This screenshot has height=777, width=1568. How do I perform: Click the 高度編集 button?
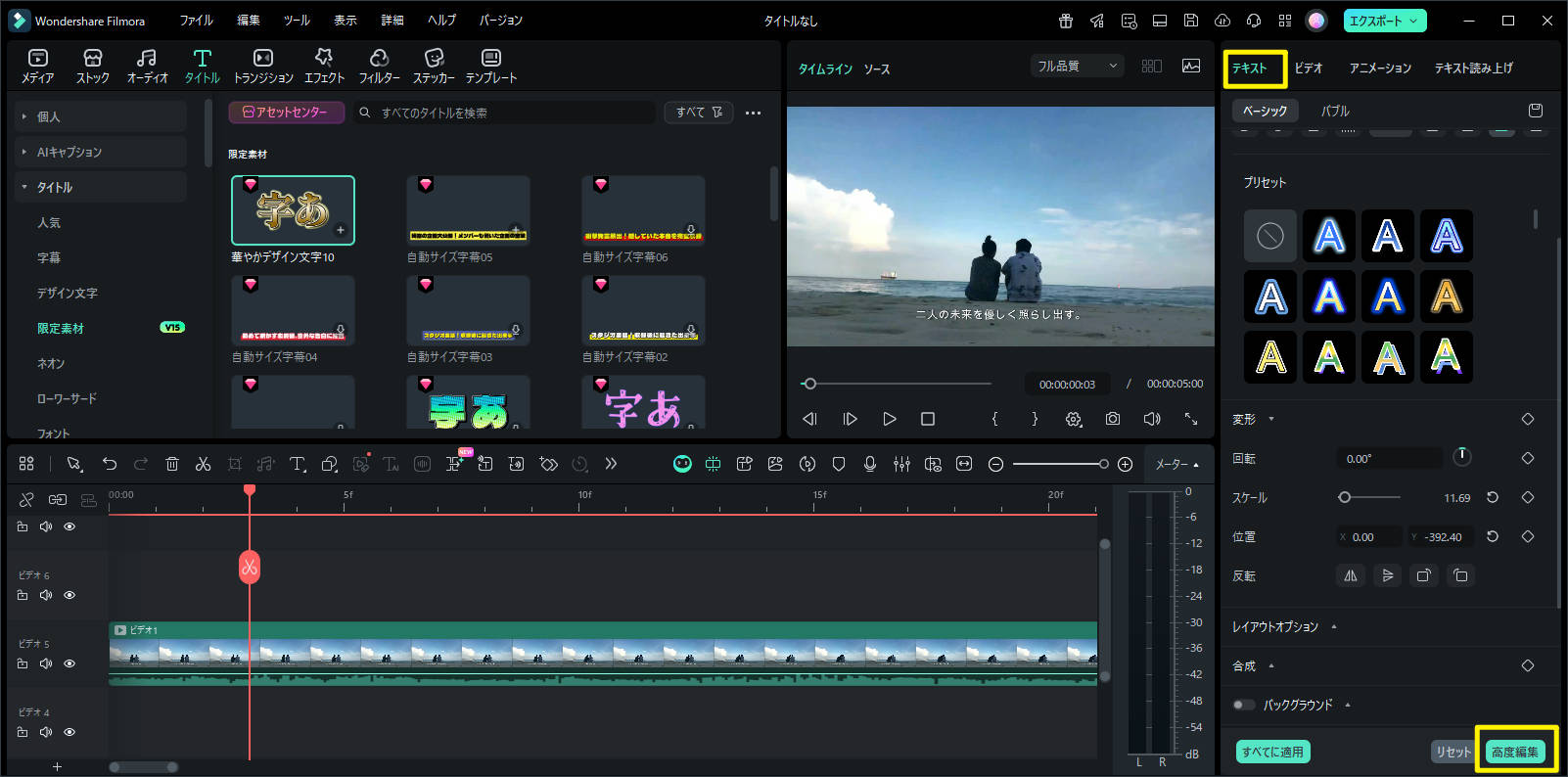(x=1514, y=752)
